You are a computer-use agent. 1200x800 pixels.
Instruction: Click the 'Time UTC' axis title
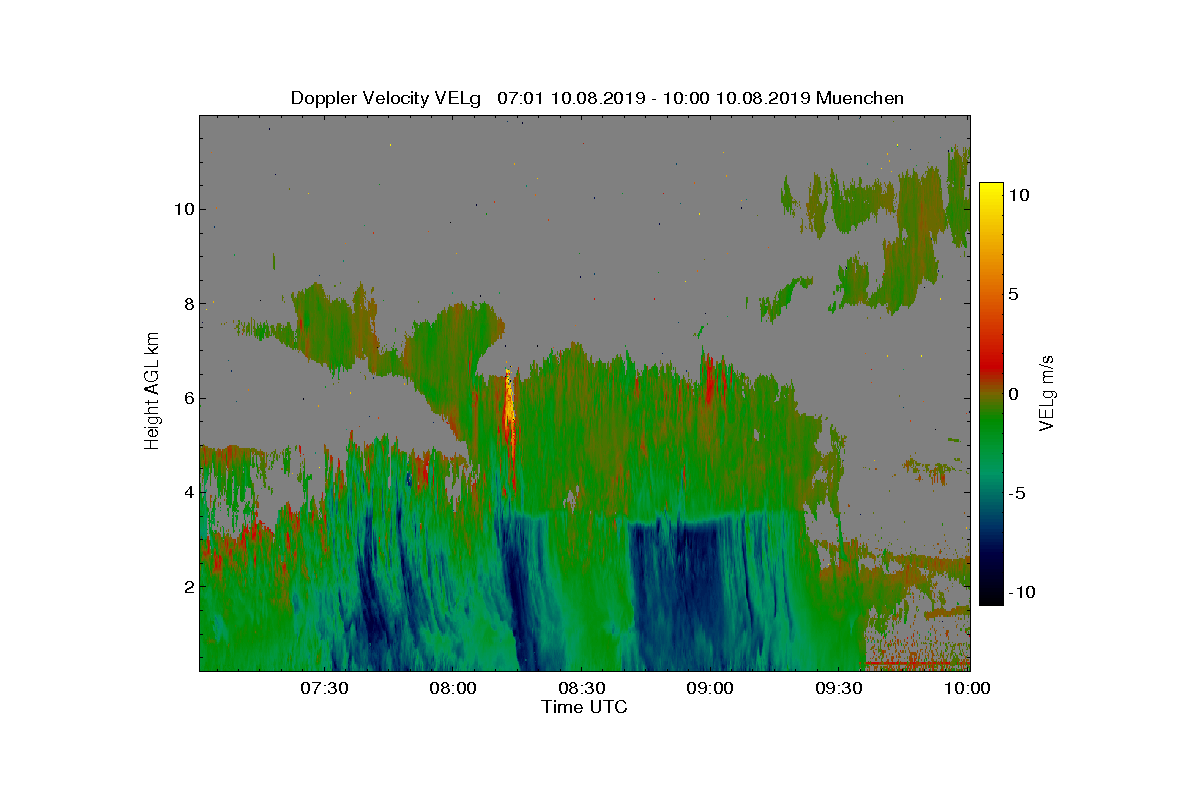[x=585, y=707]
